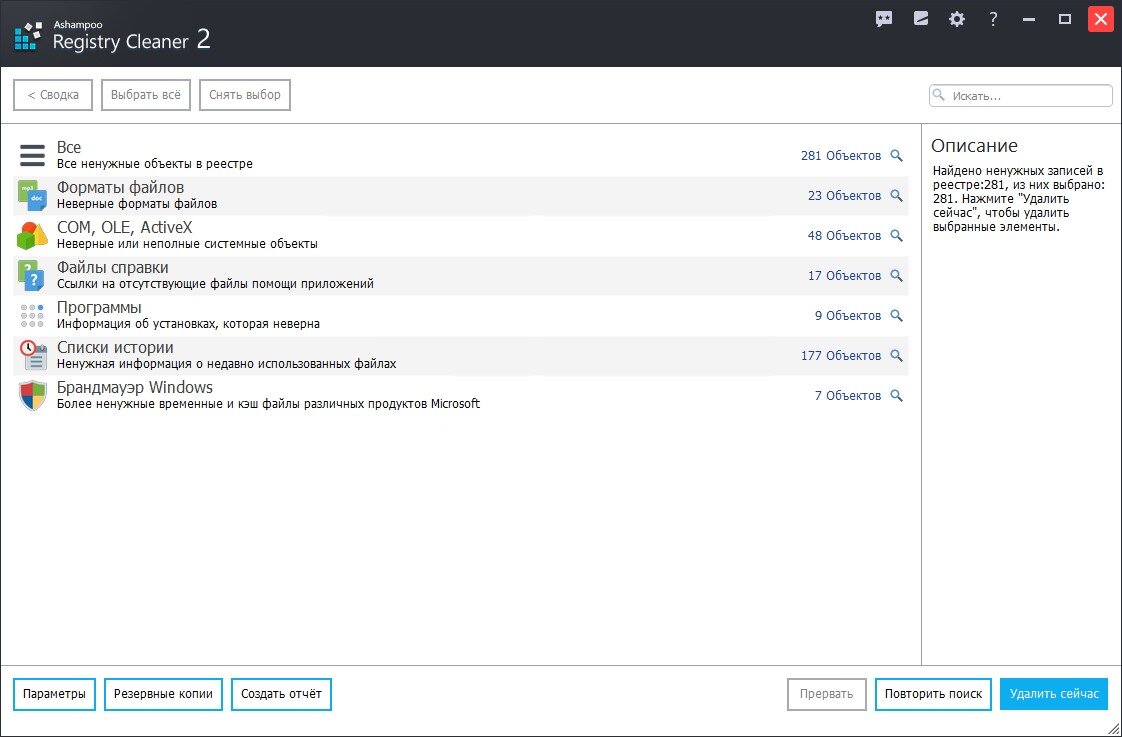Select 'Списки истории' row title
This screenshot has width=1122, height=737.
tap(114, 348)
